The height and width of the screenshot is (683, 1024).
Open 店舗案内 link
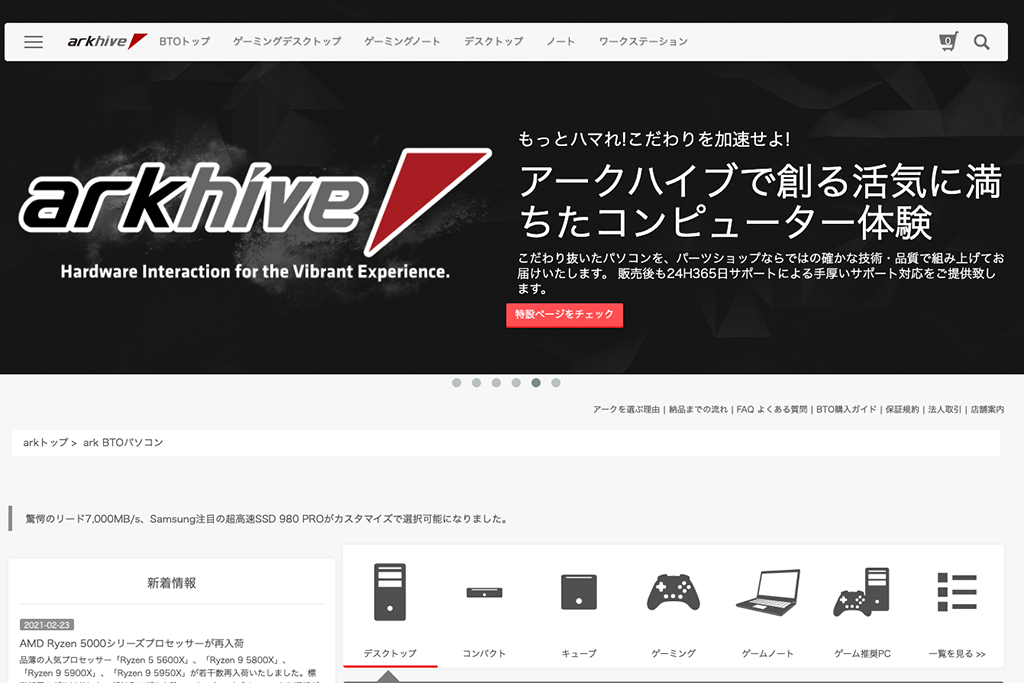pyautogui.click(x=987, y=409)
